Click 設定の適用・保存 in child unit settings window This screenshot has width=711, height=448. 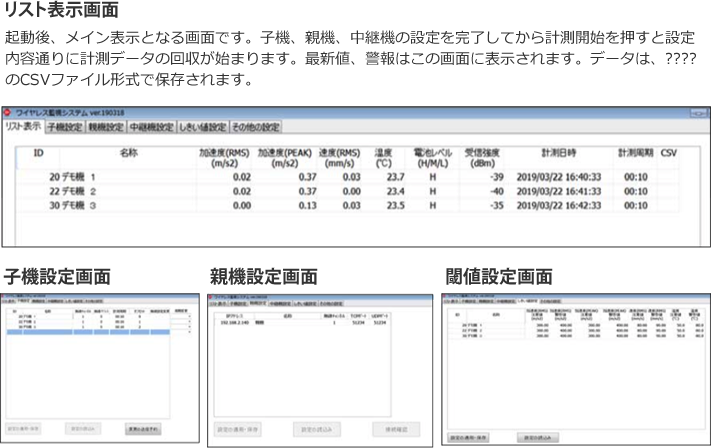tap(23, 429)
